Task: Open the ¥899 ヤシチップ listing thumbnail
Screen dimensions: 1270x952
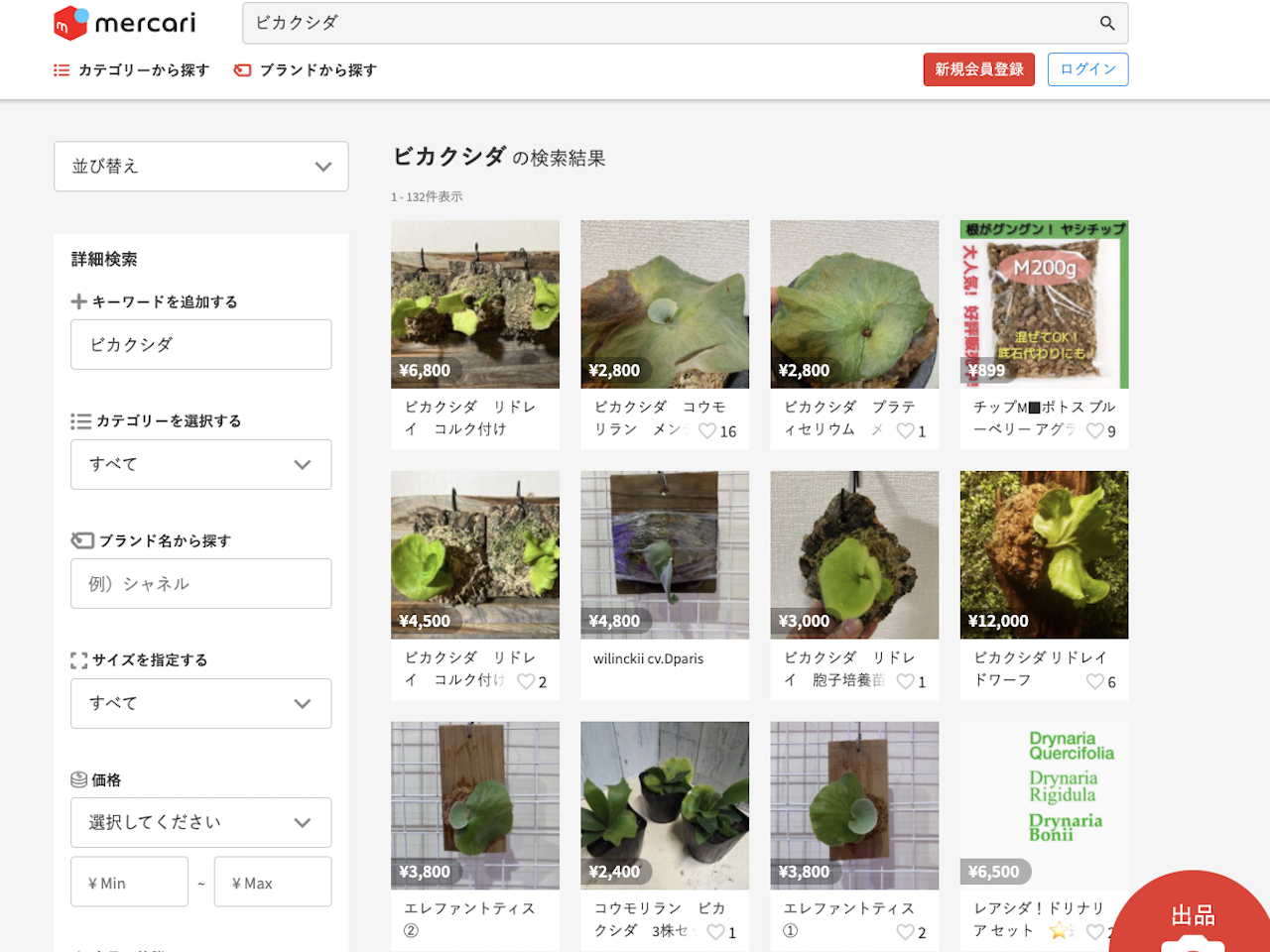Action: coord(1045,303)
